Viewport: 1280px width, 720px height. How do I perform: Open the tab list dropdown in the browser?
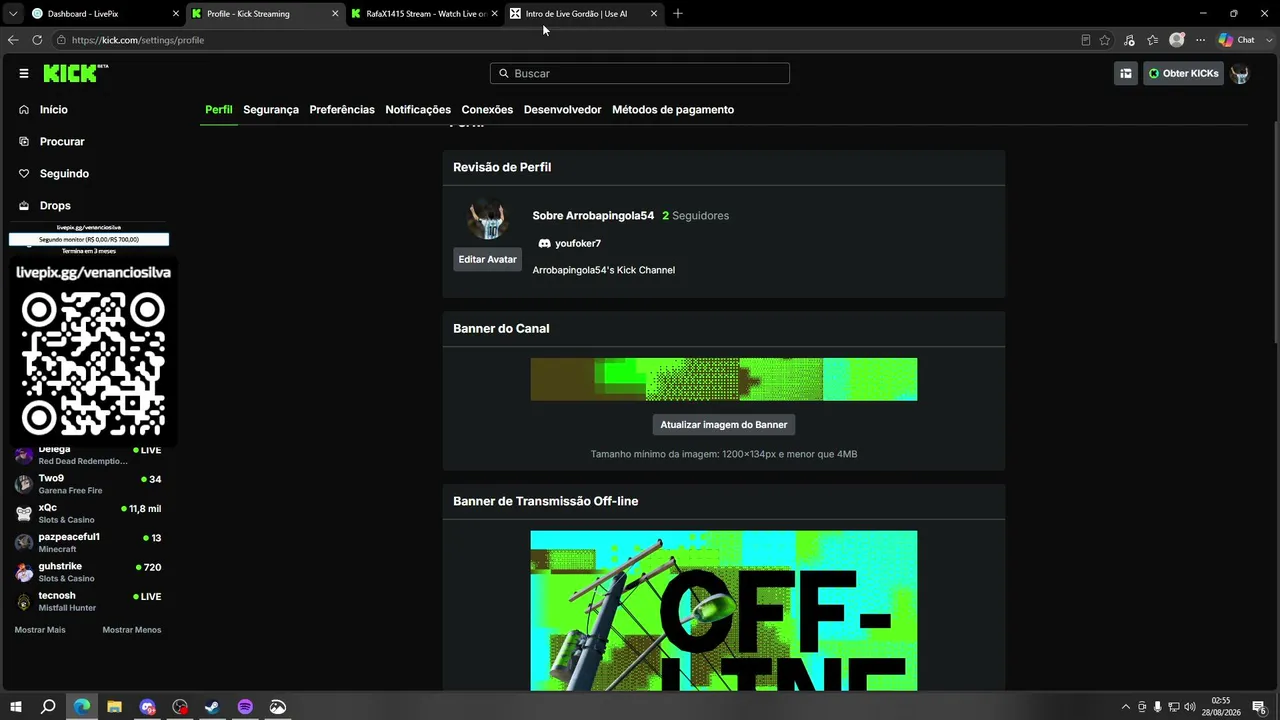[x=13, y=14]
